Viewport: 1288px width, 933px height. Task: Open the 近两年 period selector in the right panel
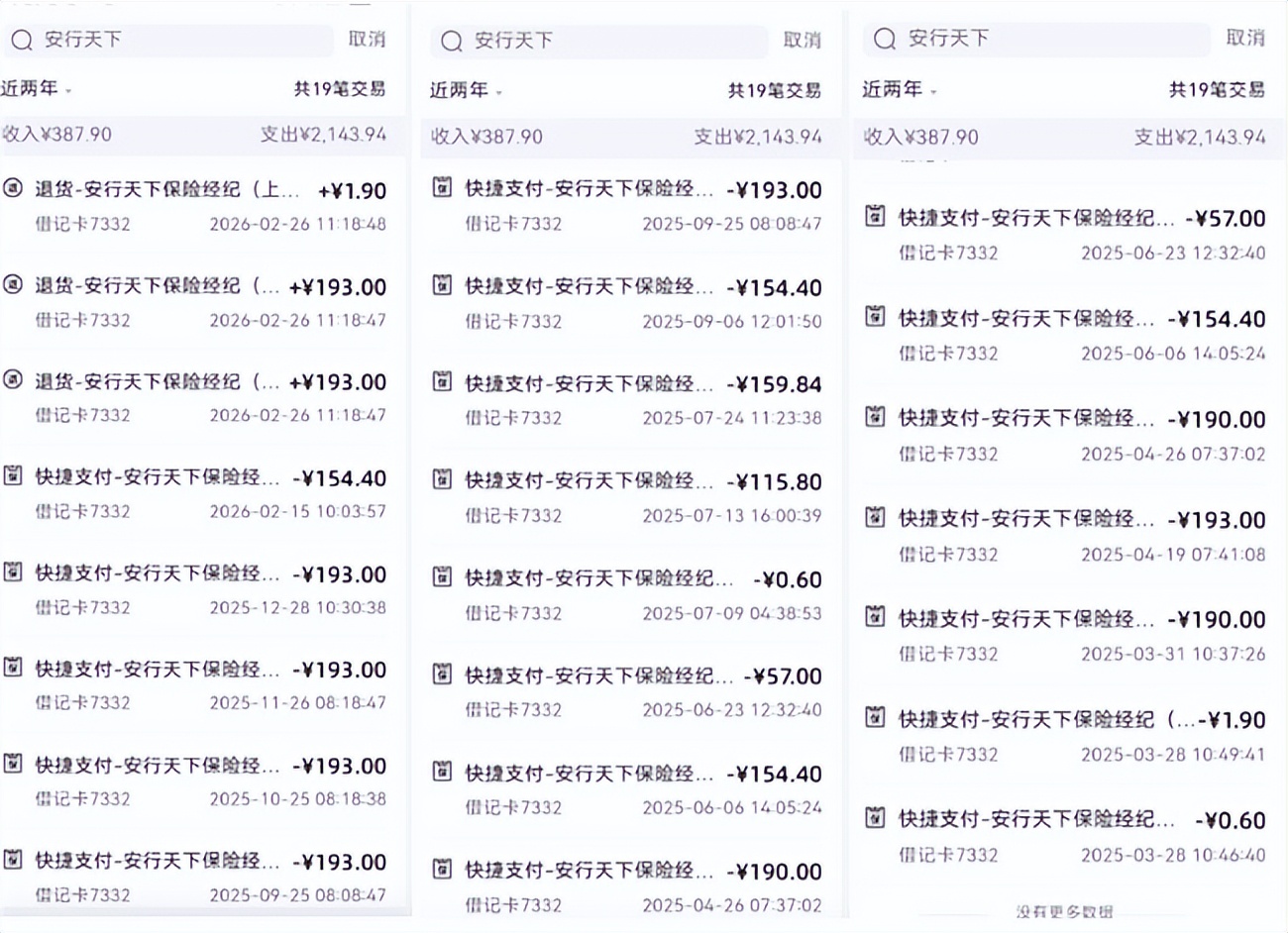click(900, 90)
